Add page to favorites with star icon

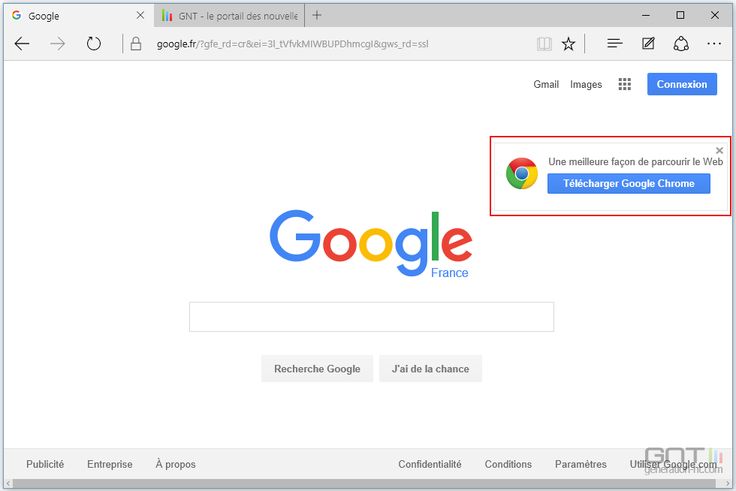(568, 44)
